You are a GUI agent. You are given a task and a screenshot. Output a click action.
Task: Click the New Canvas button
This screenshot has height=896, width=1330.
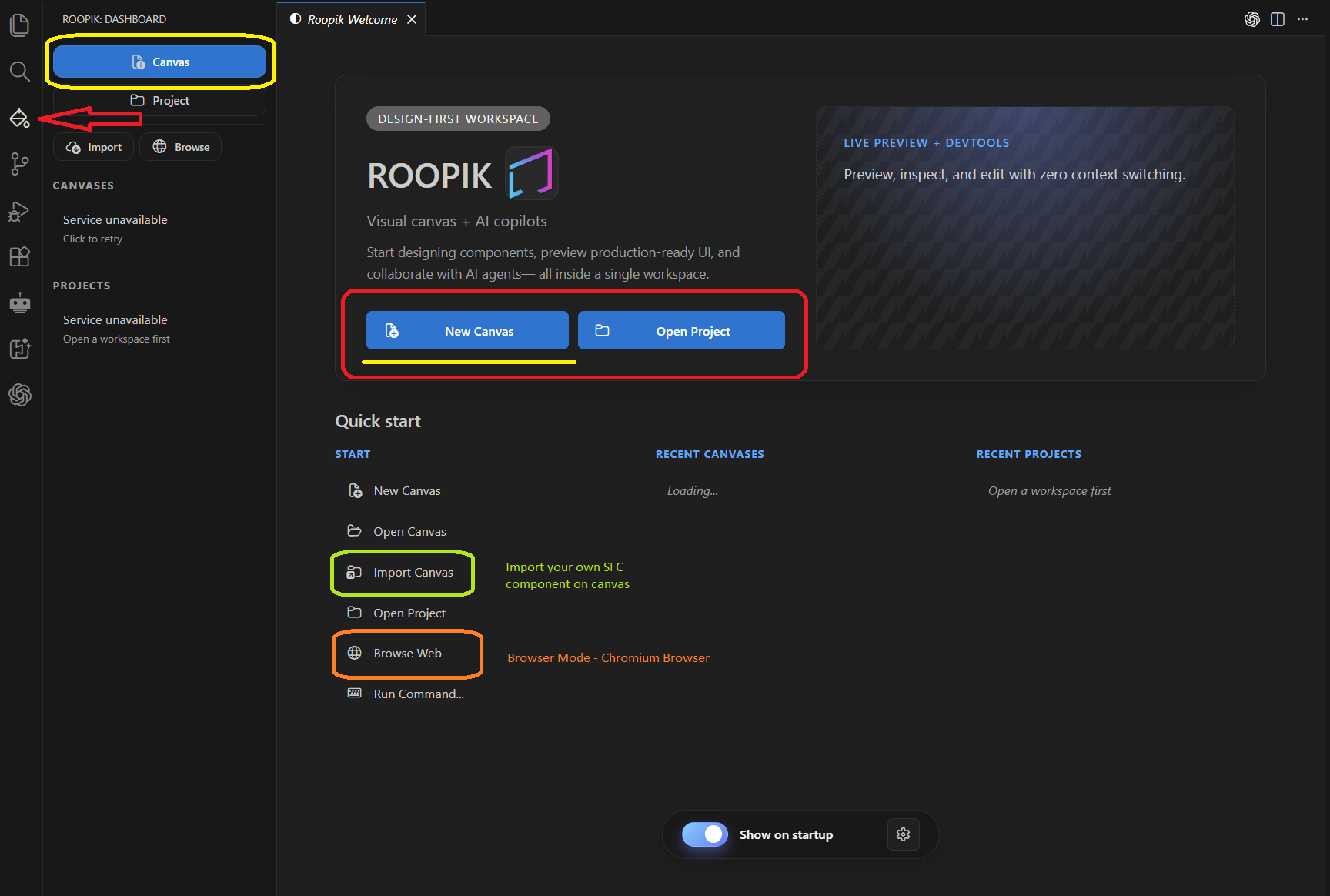[x=466, y=330]
